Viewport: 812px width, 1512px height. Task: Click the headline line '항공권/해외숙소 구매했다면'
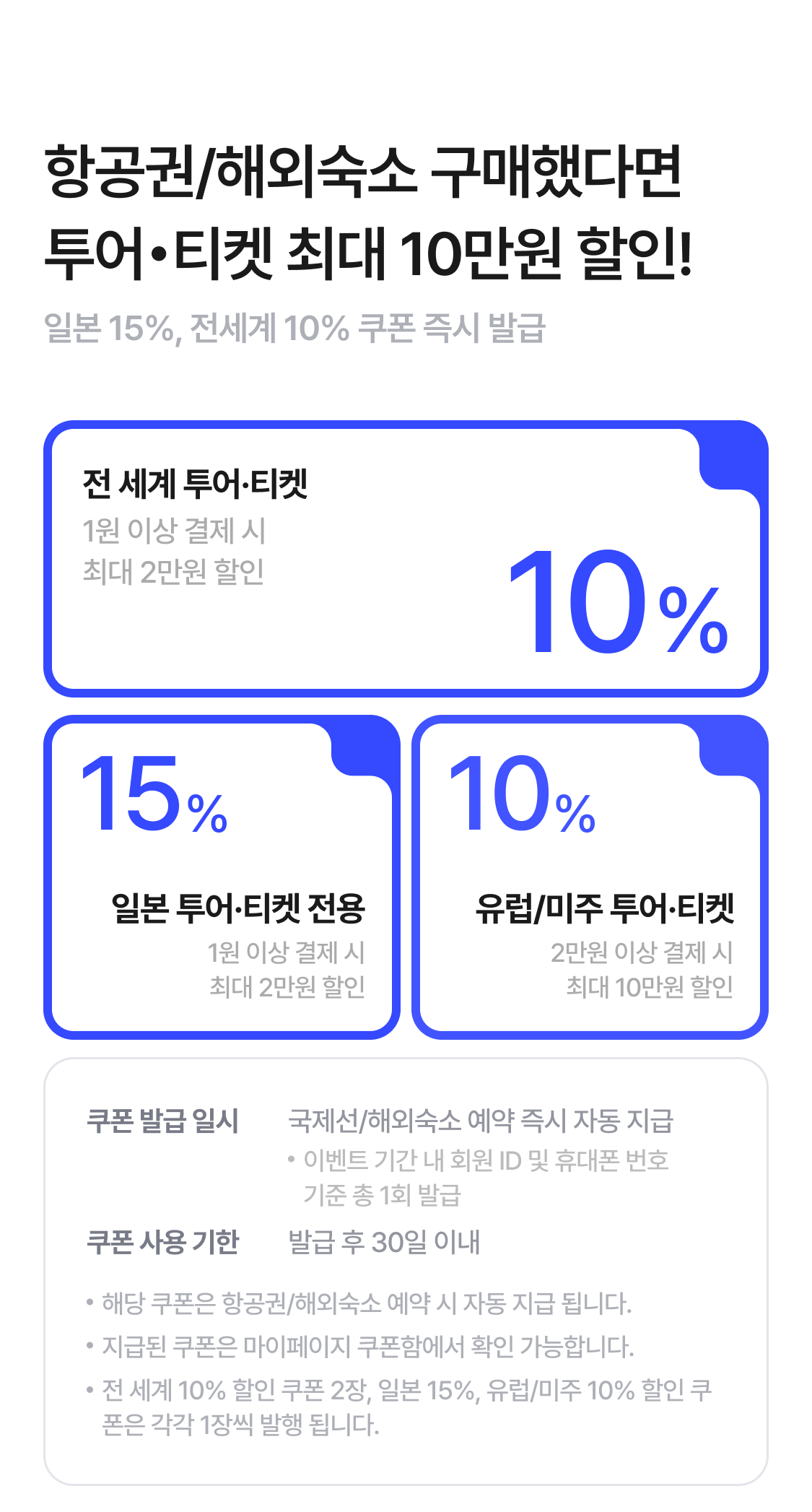click(363, 173)
